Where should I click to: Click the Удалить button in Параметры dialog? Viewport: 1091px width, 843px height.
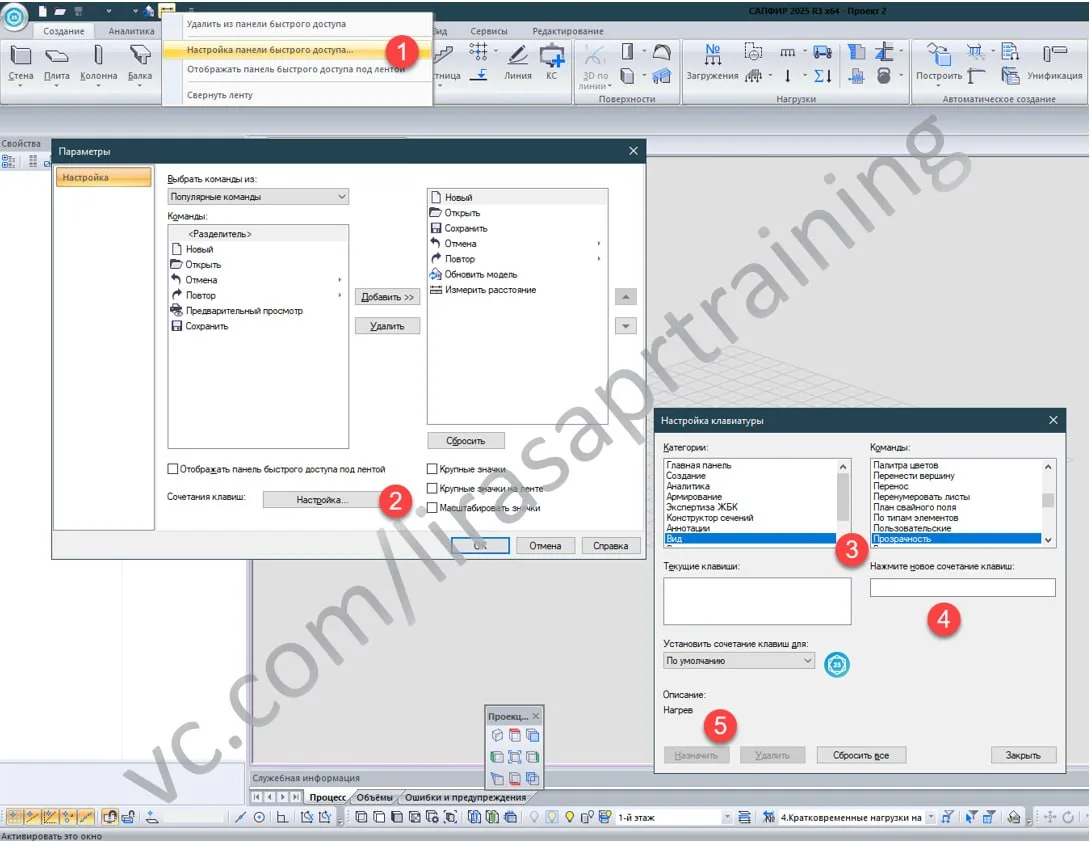point(388,326)
